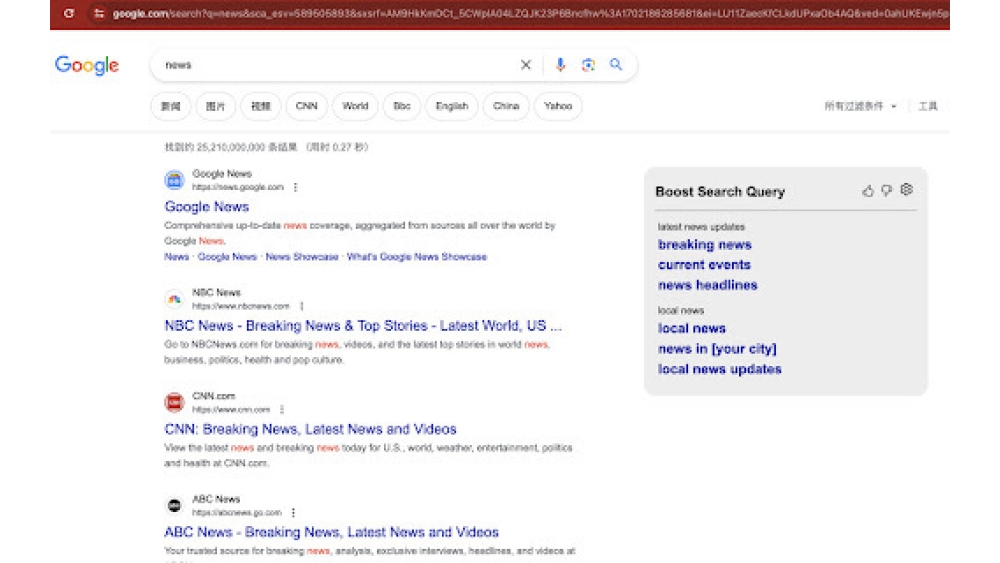This screenshot has height=563, width=1000.
Task: Select the World filter chip
Action: click(x=355, y=106)
